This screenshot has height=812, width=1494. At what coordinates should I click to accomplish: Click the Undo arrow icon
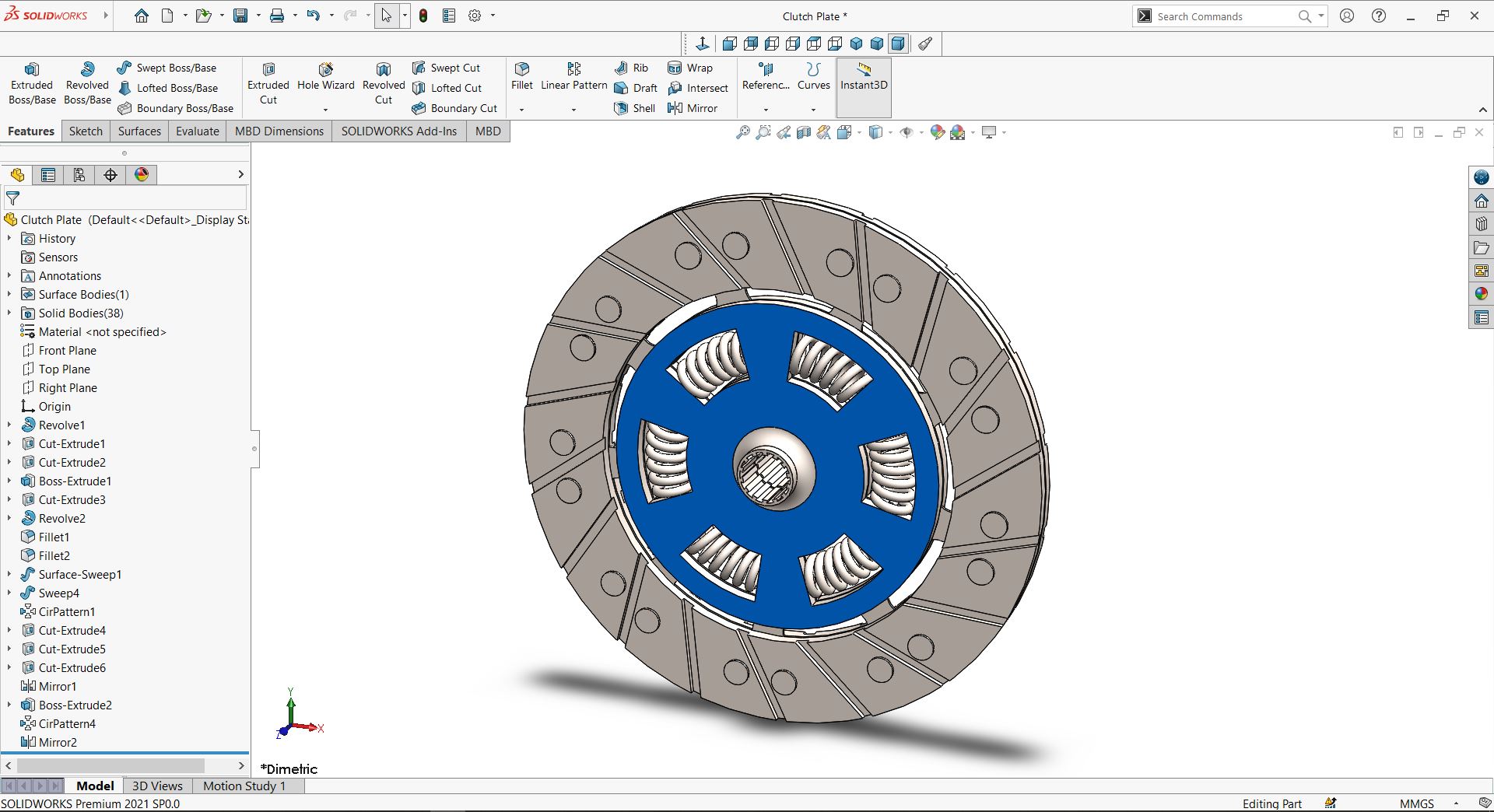click(x=313, y=16)
